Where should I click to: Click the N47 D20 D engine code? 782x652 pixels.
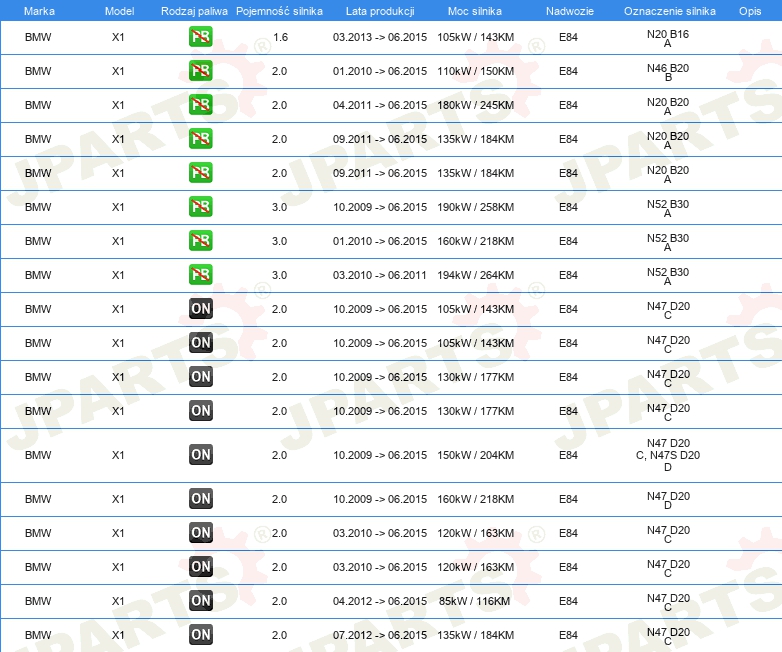tap(668, 500)
